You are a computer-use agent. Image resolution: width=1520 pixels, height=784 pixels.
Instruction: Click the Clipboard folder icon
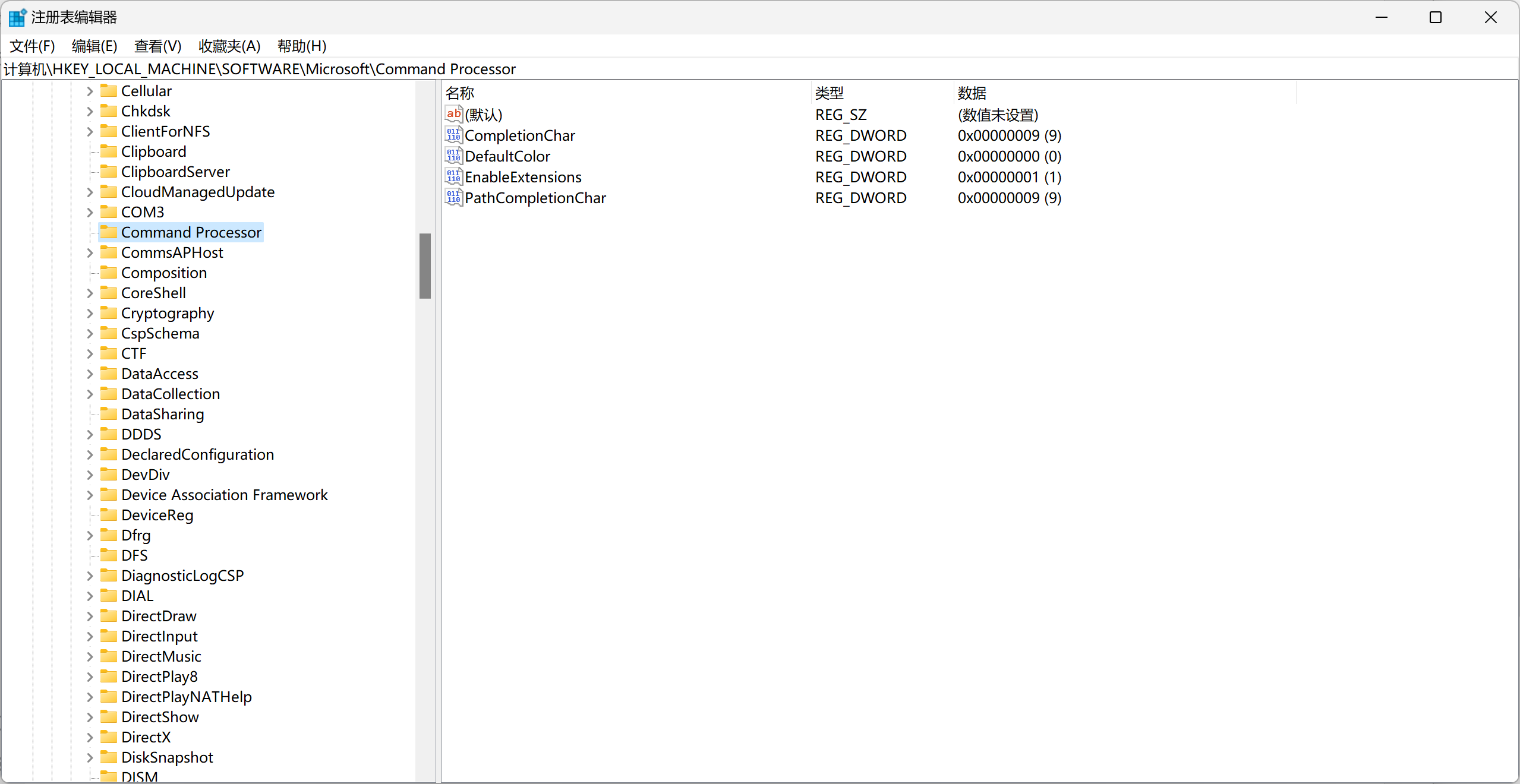tap(109, 151)
